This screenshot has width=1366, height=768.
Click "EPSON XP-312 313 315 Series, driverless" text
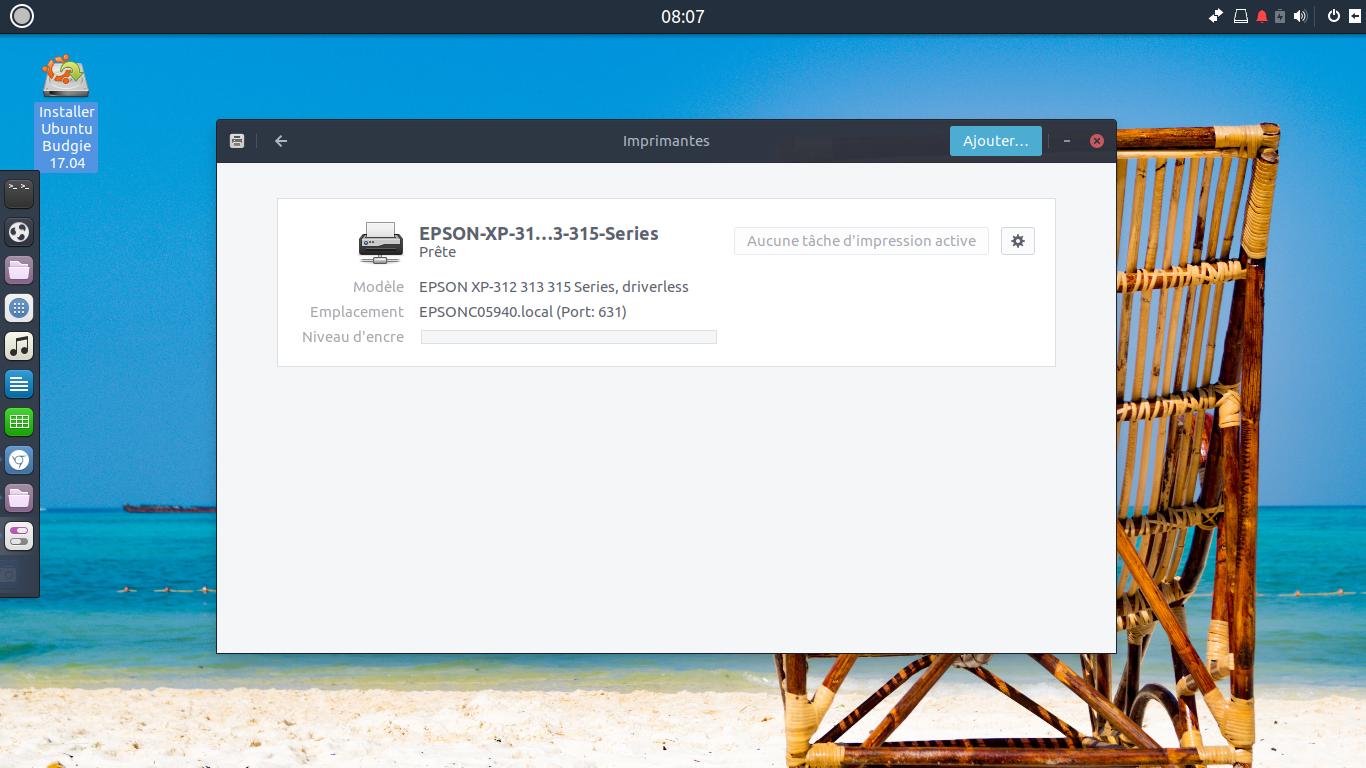(x=554, y=287)
